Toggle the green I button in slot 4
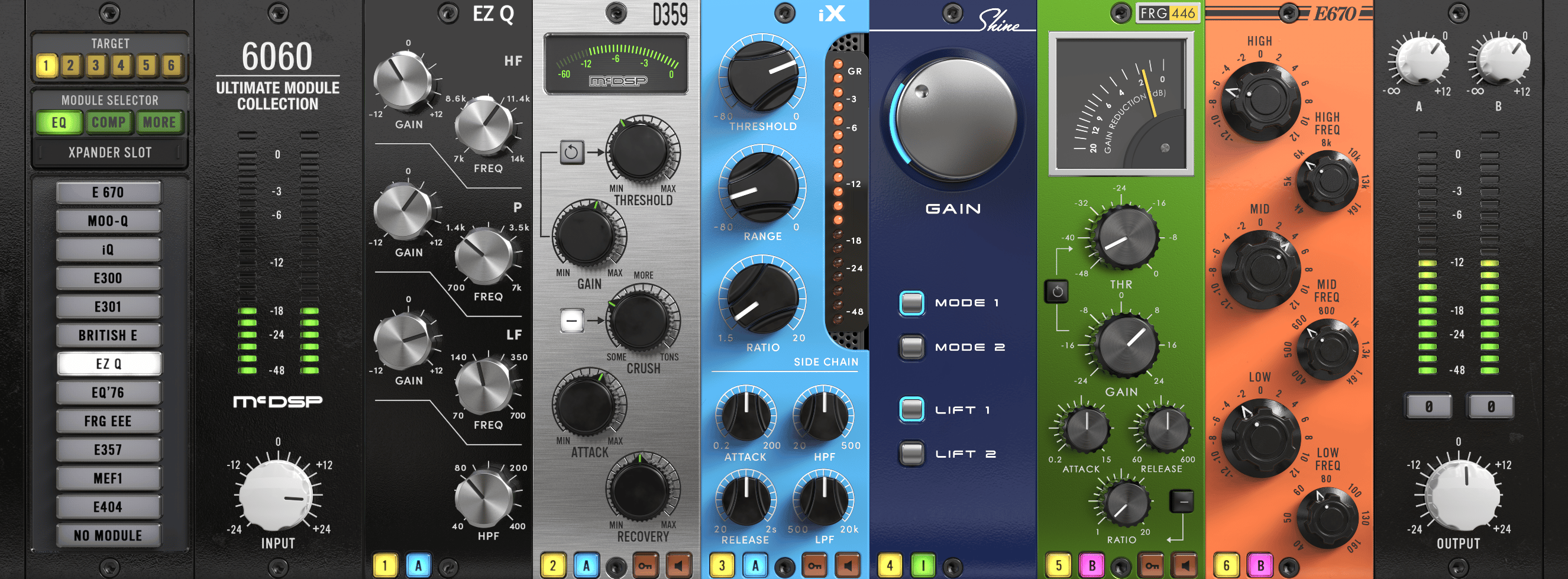 [923, 565]
